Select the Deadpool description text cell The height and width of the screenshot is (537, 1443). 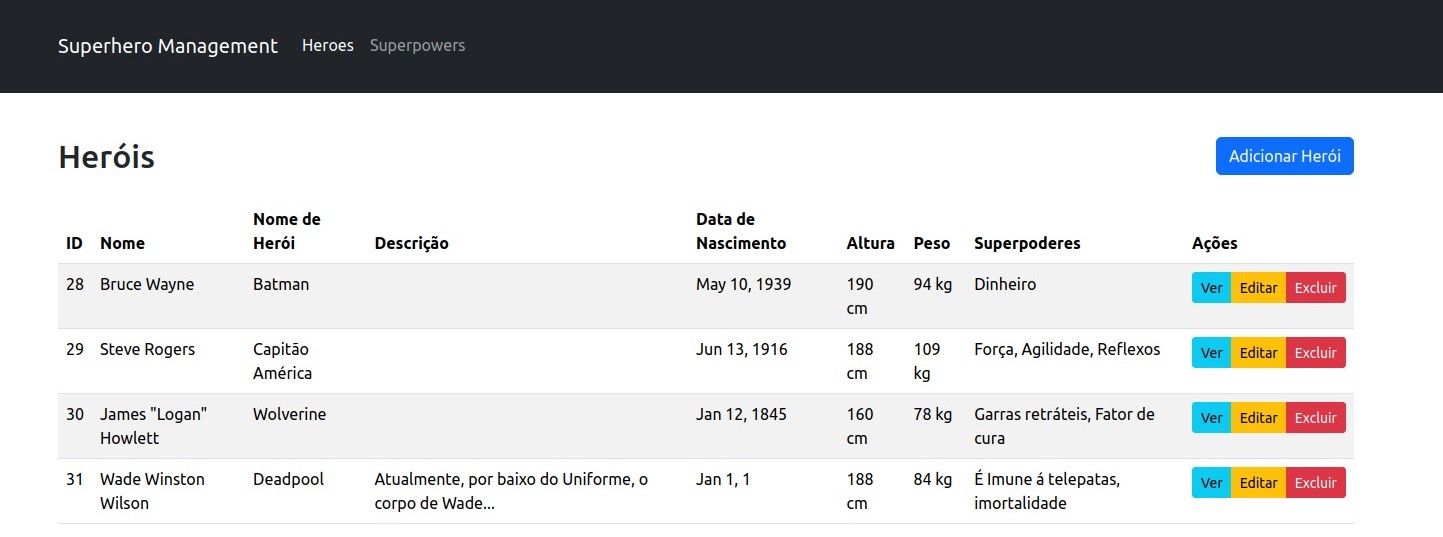(511, 491)
